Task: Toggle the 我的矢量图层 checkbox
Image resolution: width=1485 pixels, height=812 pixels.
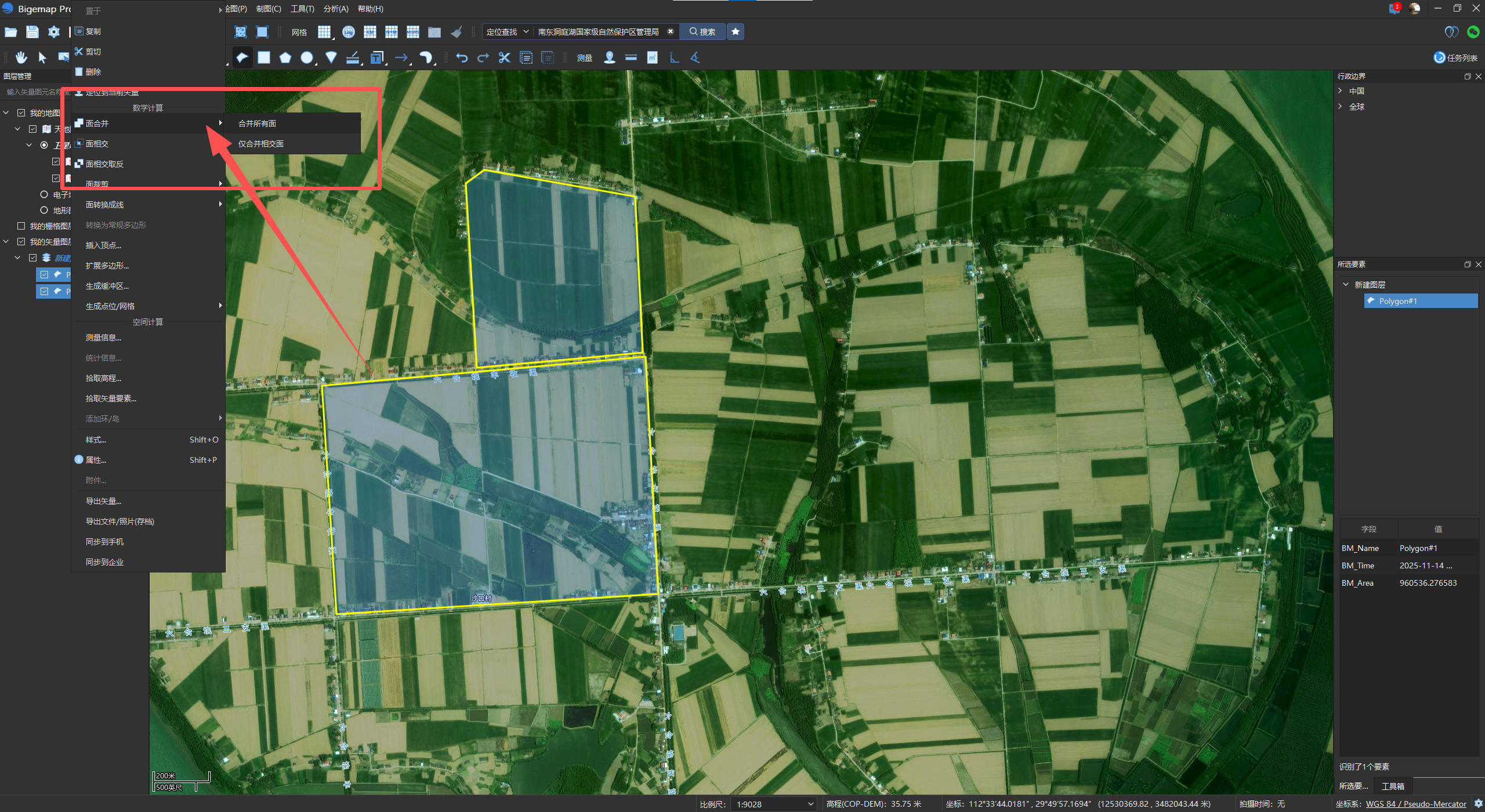Action: point(21,241)
